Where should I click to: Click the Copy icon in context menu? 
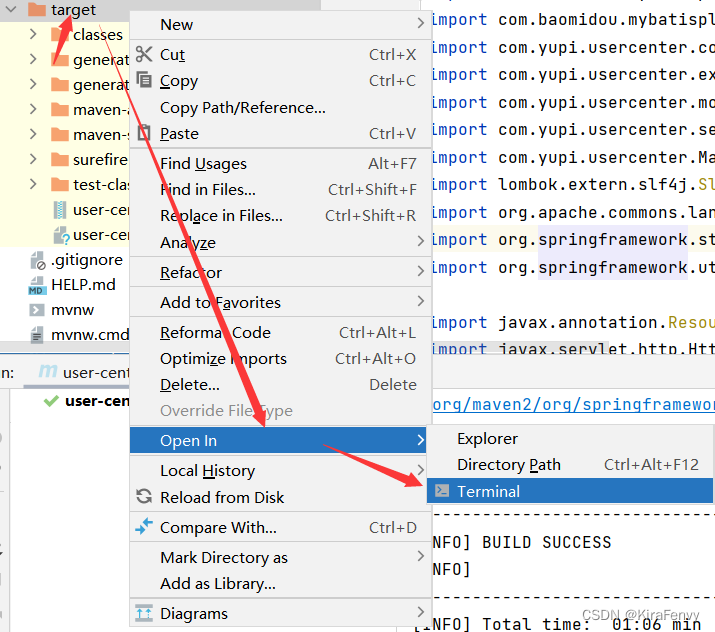[144, 81]
